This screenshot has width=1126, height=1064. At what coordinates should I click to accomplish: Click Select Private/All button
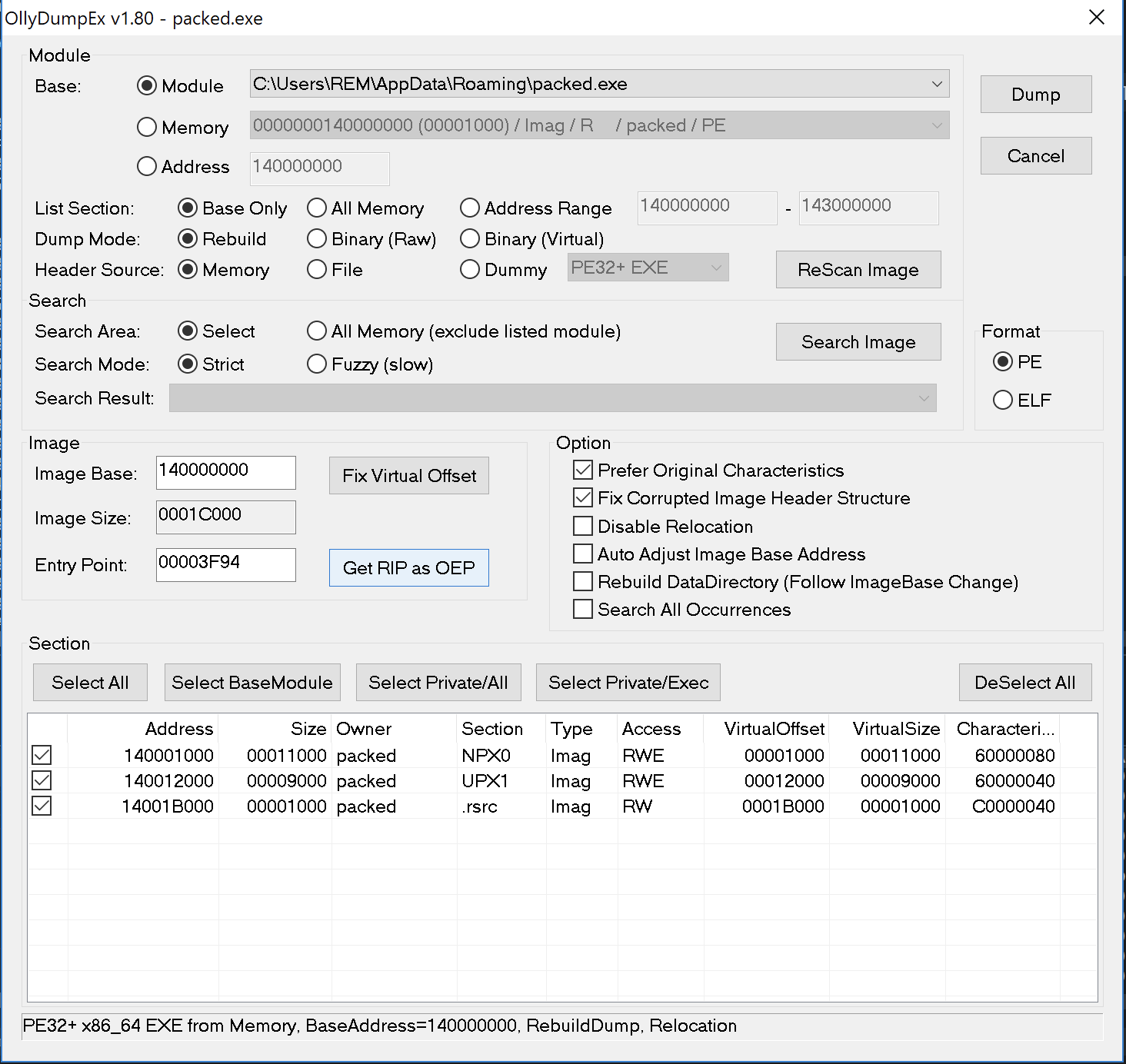pos(438,682)
